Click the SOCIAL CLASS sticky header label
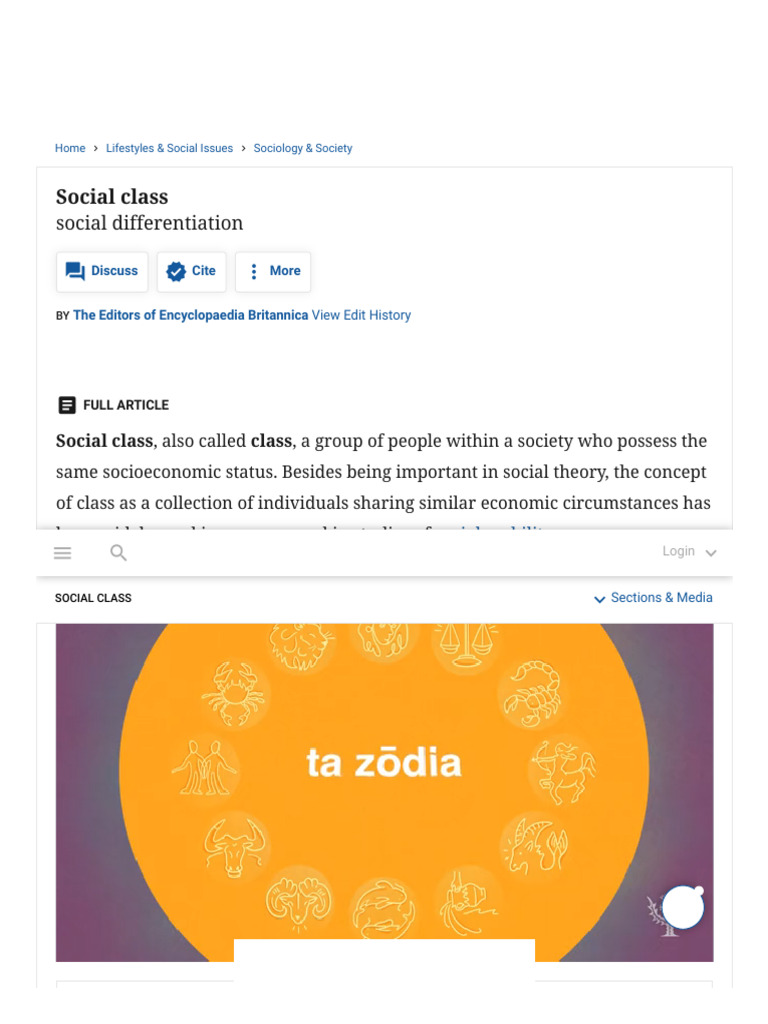The width and height of the screenshot is (768, 1024). 93,598
